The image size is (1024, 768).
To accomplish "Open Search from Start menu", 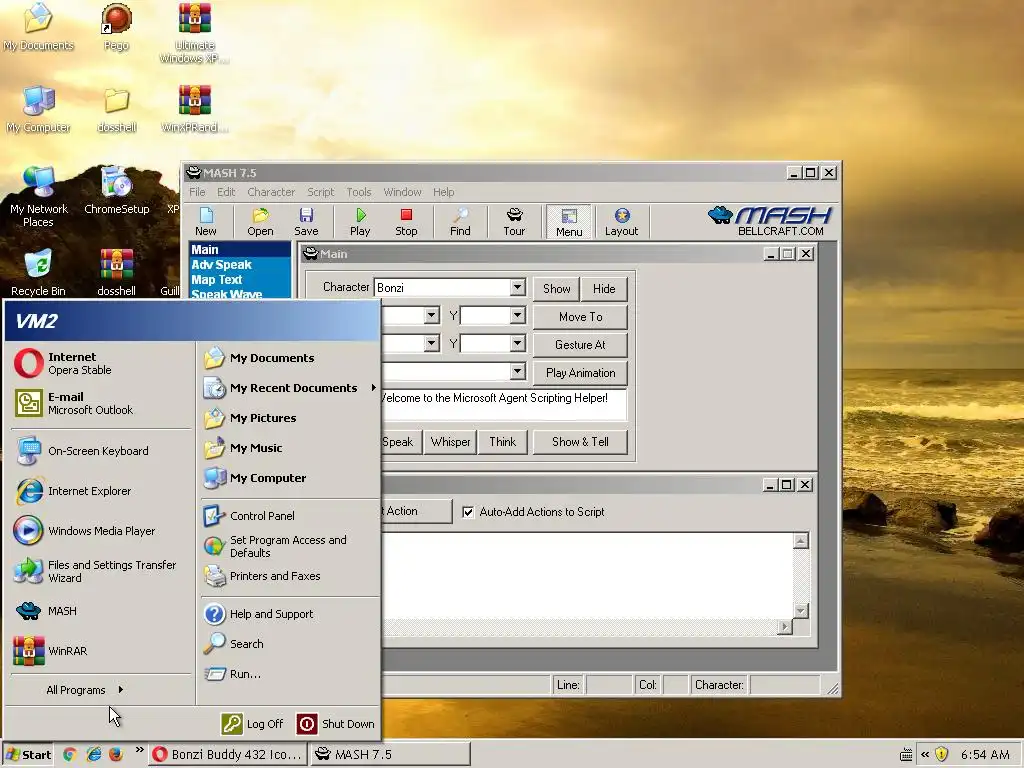I will click(290, 644).
